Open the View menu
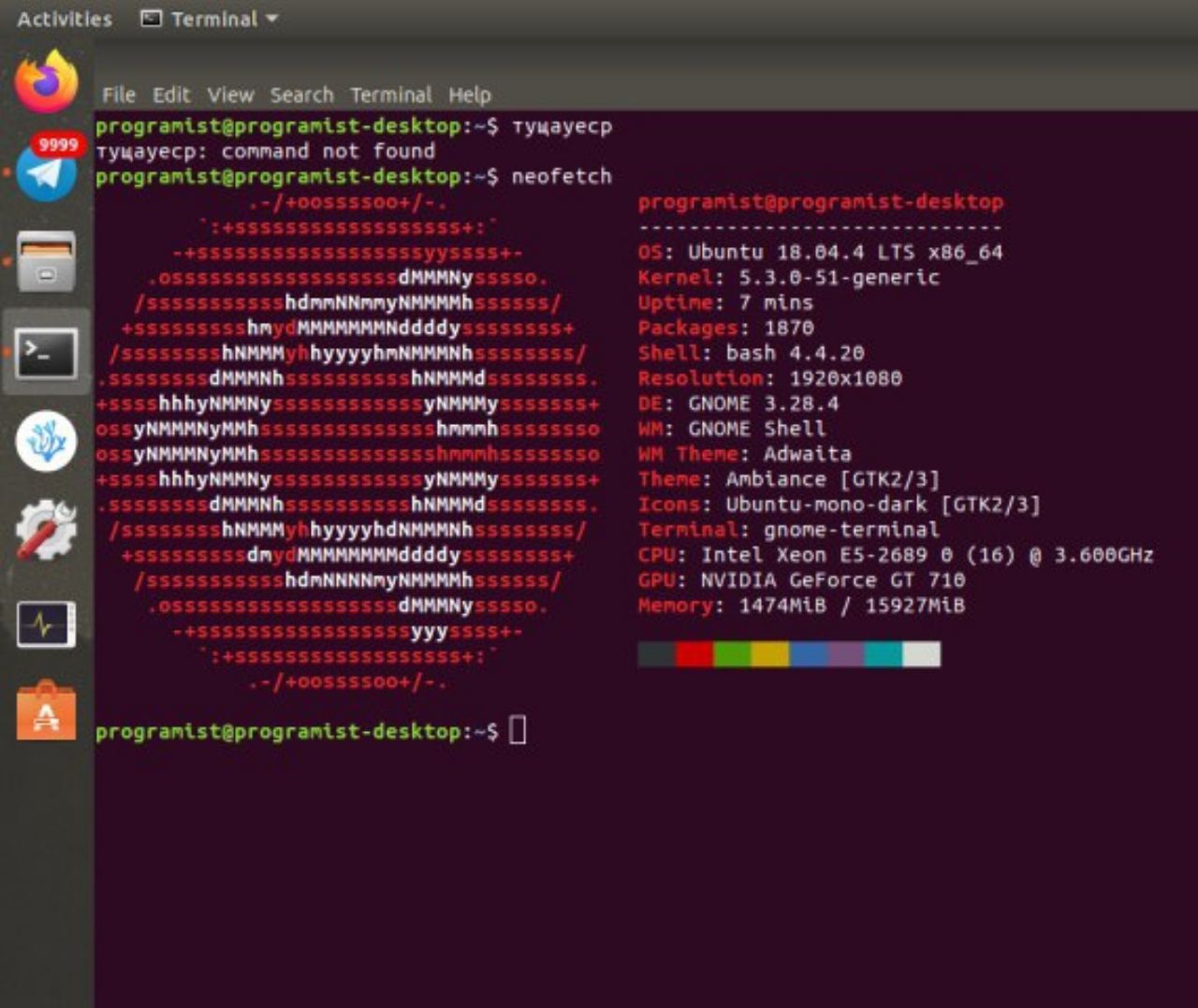The width and height of the screenshot is (1198, 1008). tap(230, 95)
